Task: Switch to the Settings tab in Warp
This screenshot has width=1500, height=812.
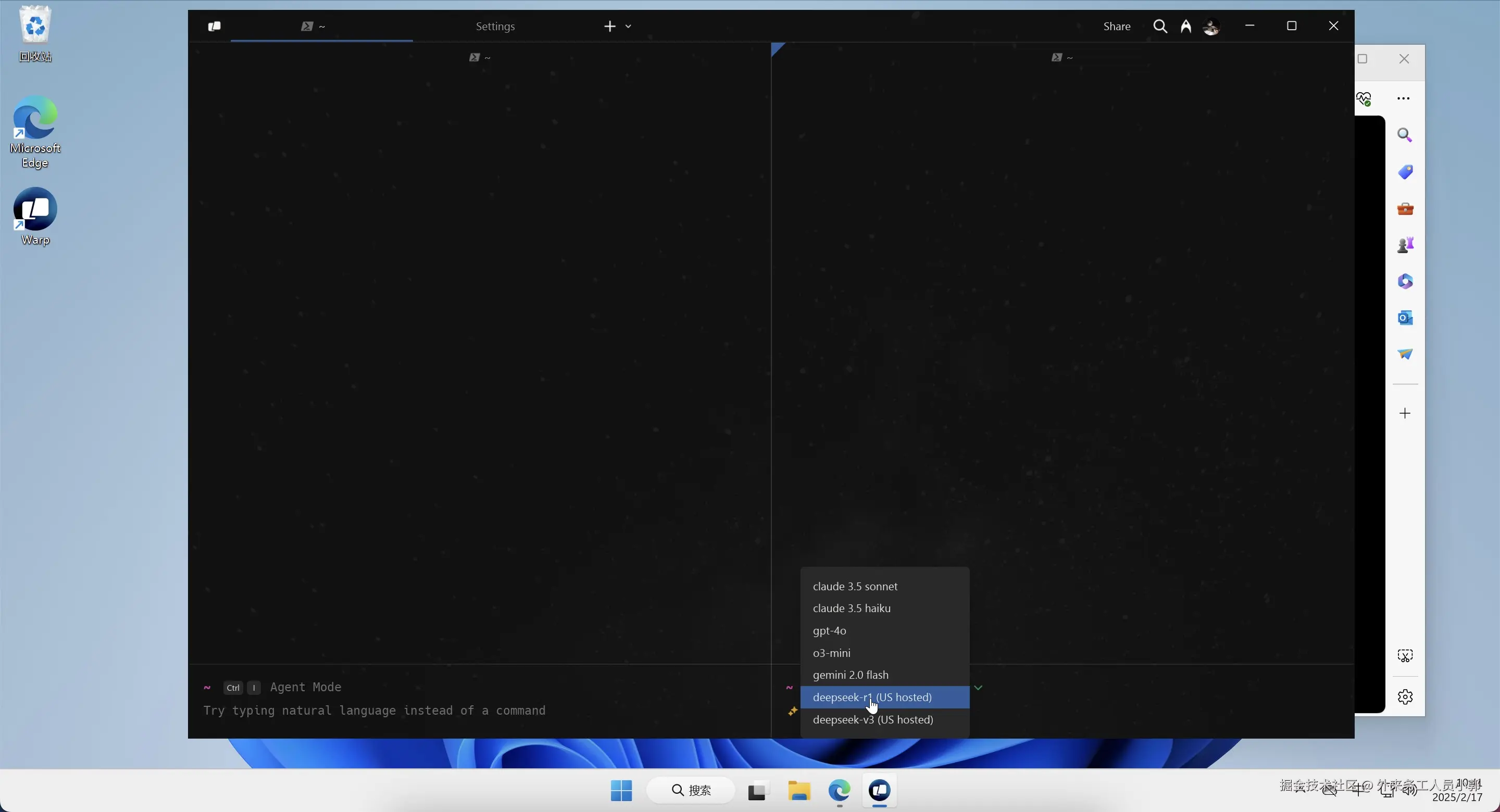Action: pyautogui.click(x=495, y=26)
